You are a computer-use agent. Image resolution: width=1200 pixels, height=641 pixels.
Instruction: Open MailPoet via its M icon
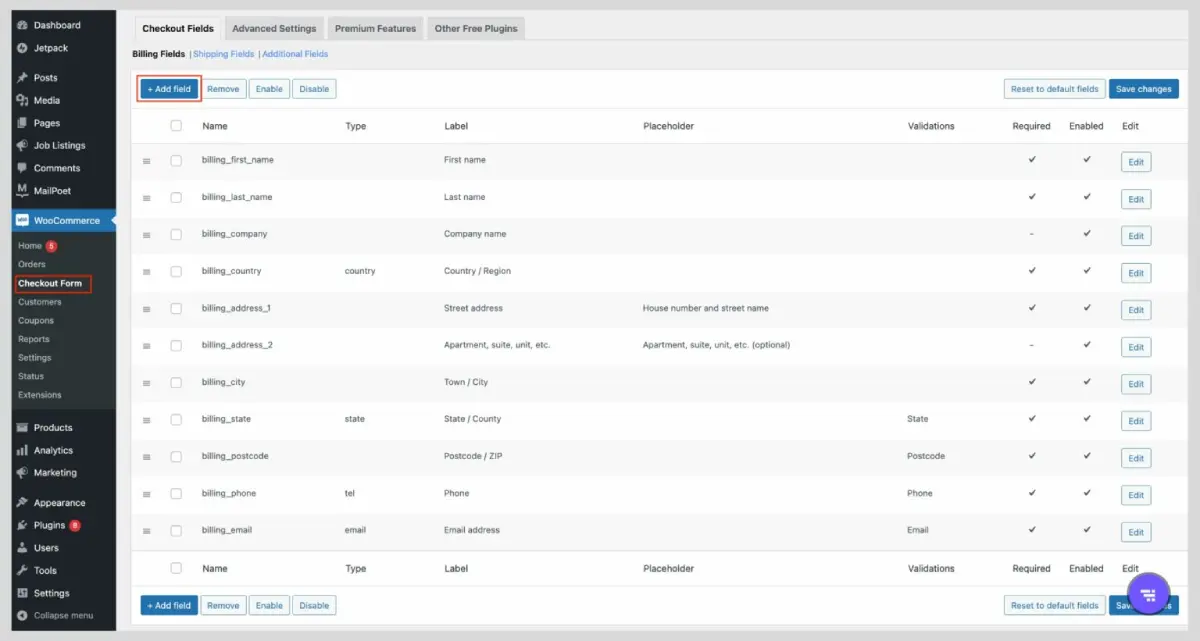tap(22, 190)
